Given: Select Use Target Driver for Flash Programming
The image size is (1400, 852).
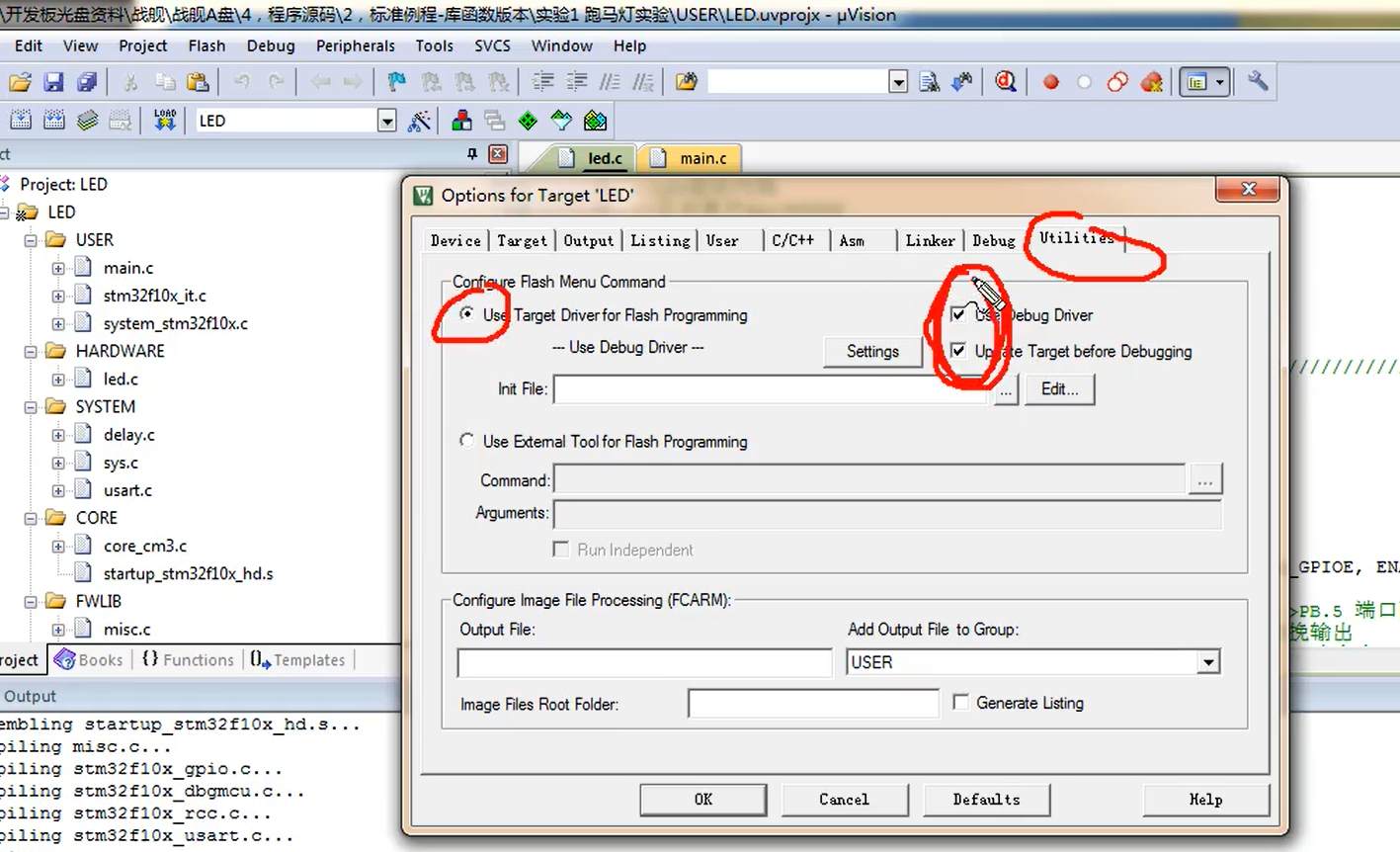Looking at the screenshot, I should point(466,314).
